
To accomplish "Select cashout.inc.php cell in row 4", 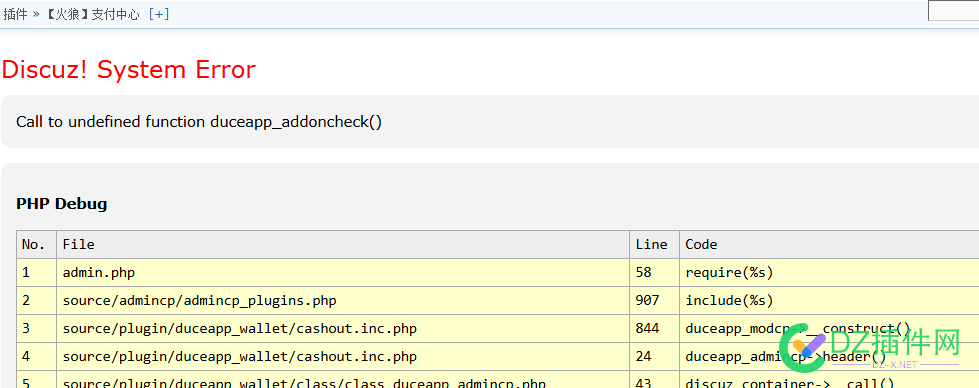I will (343, 357).
